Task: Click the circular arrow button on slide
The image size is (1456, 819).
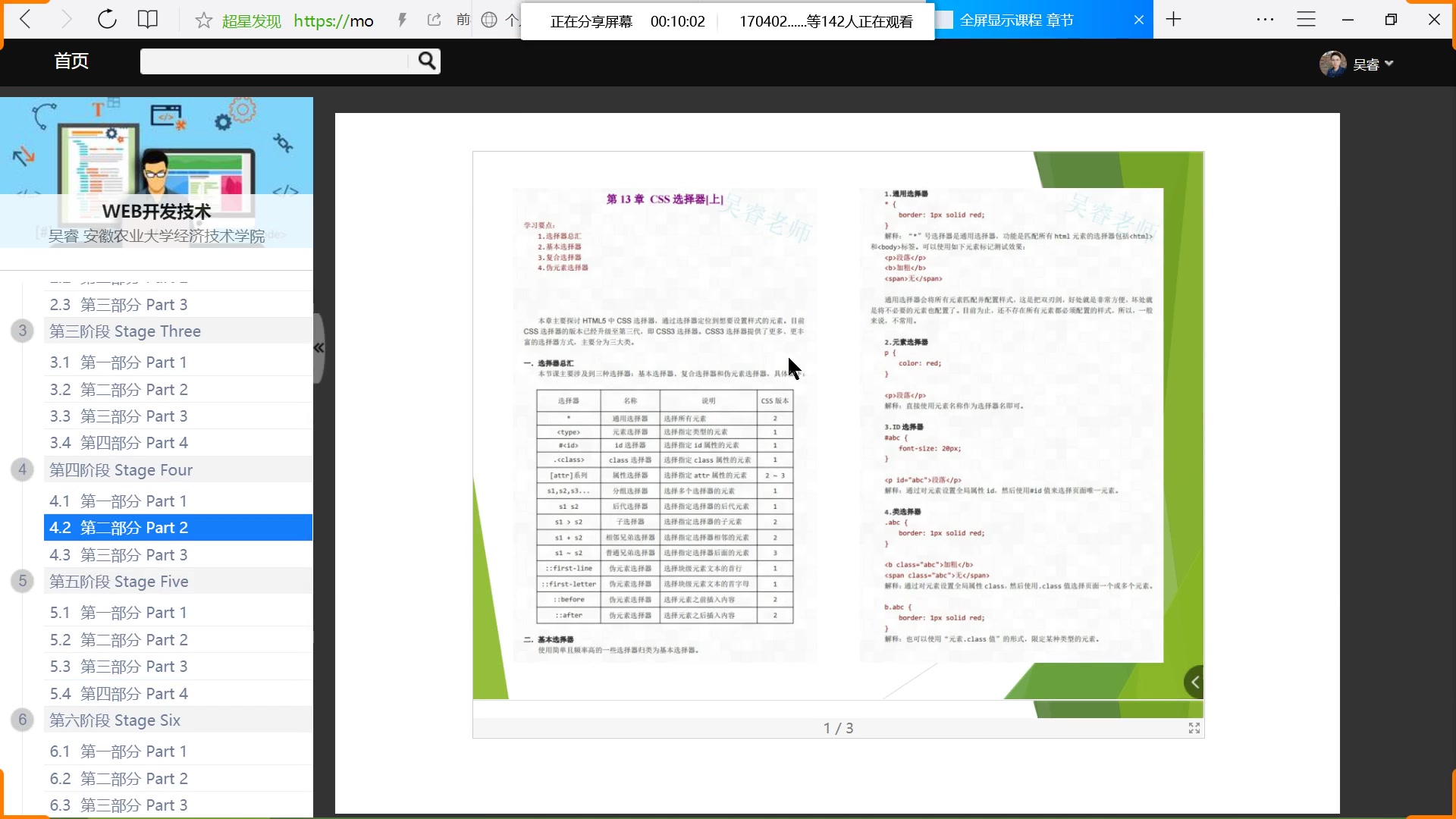Action: coord(1194,682)
